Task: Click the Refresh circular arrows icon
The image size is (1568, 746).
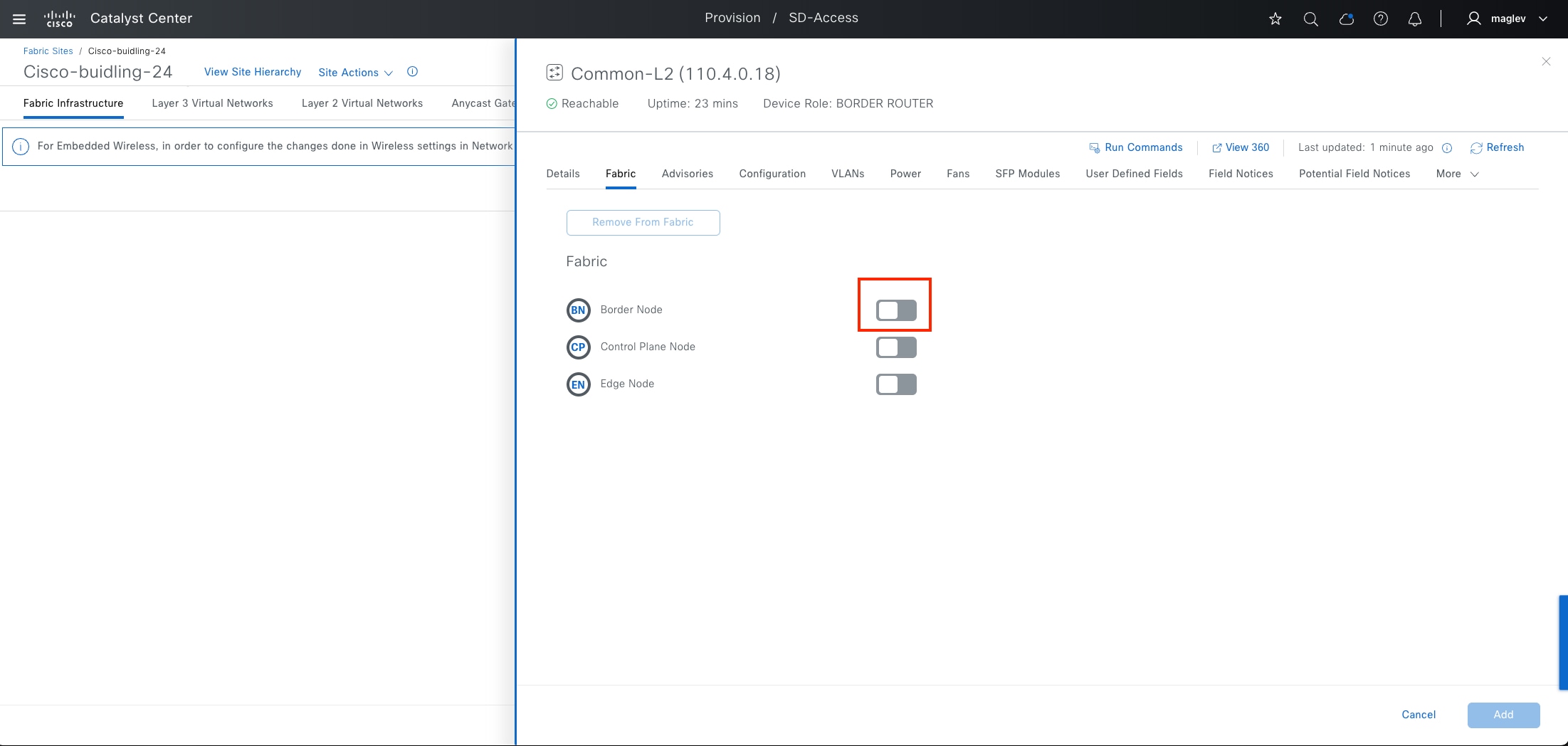Action: pyautogui.click(x=1476, y=148)
